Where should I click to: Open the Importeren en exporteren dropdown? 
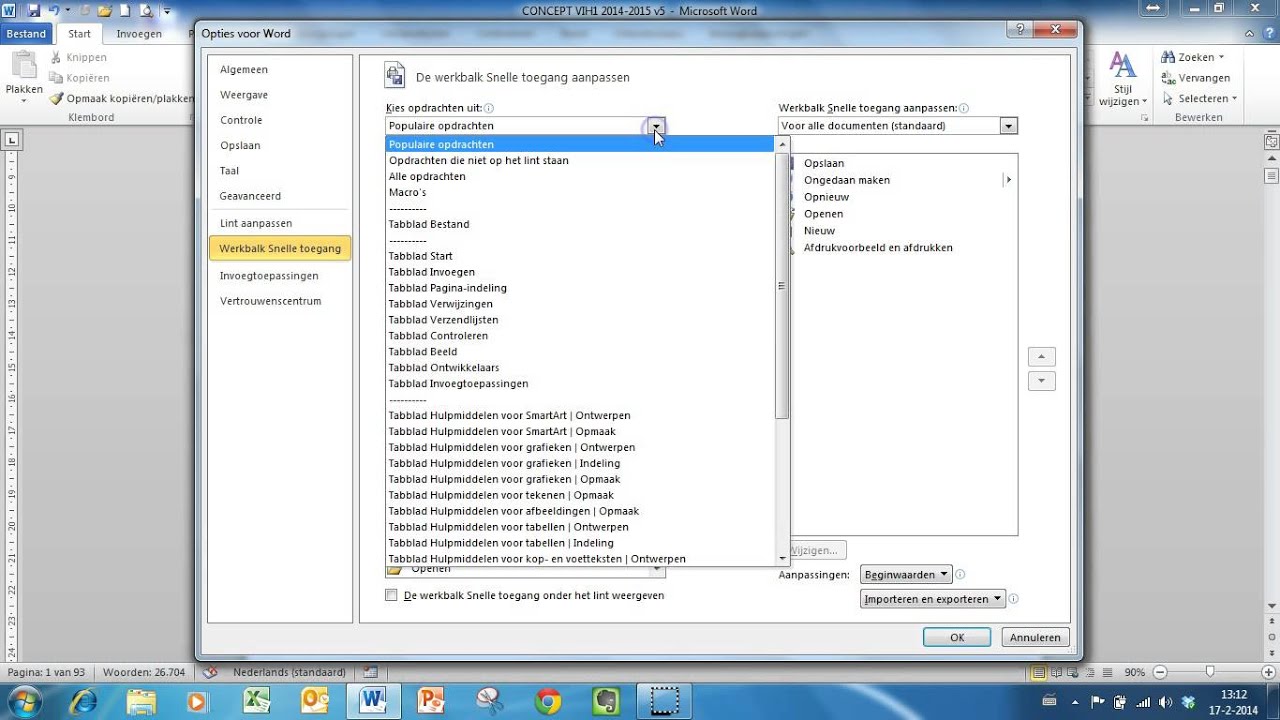coord(932,599)
